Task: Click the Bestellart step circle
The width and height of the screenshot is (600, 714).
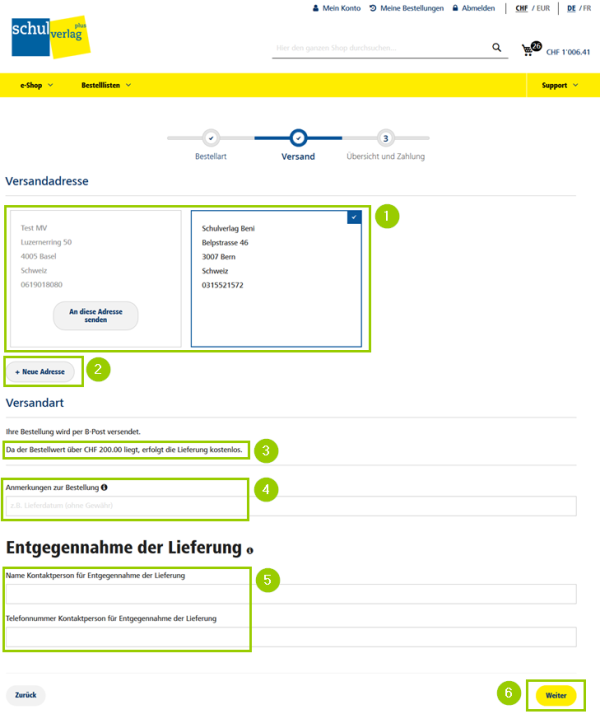Action: [211, 138]
